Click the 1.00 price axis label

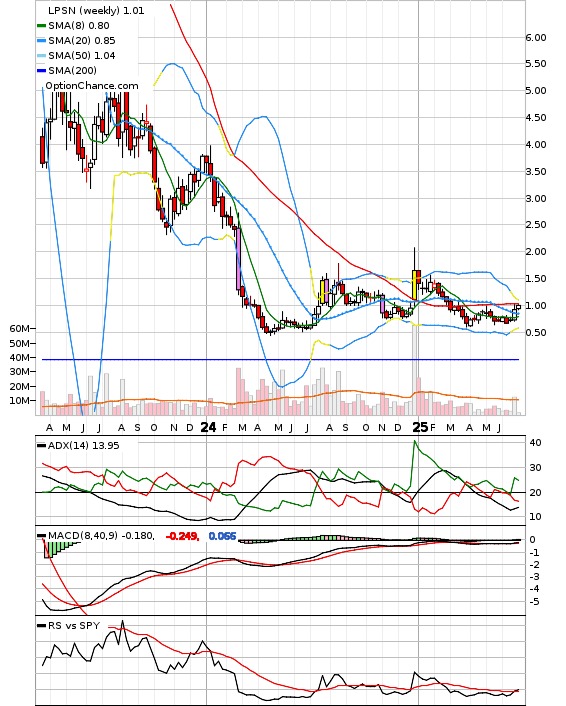[x=536, y=305]
